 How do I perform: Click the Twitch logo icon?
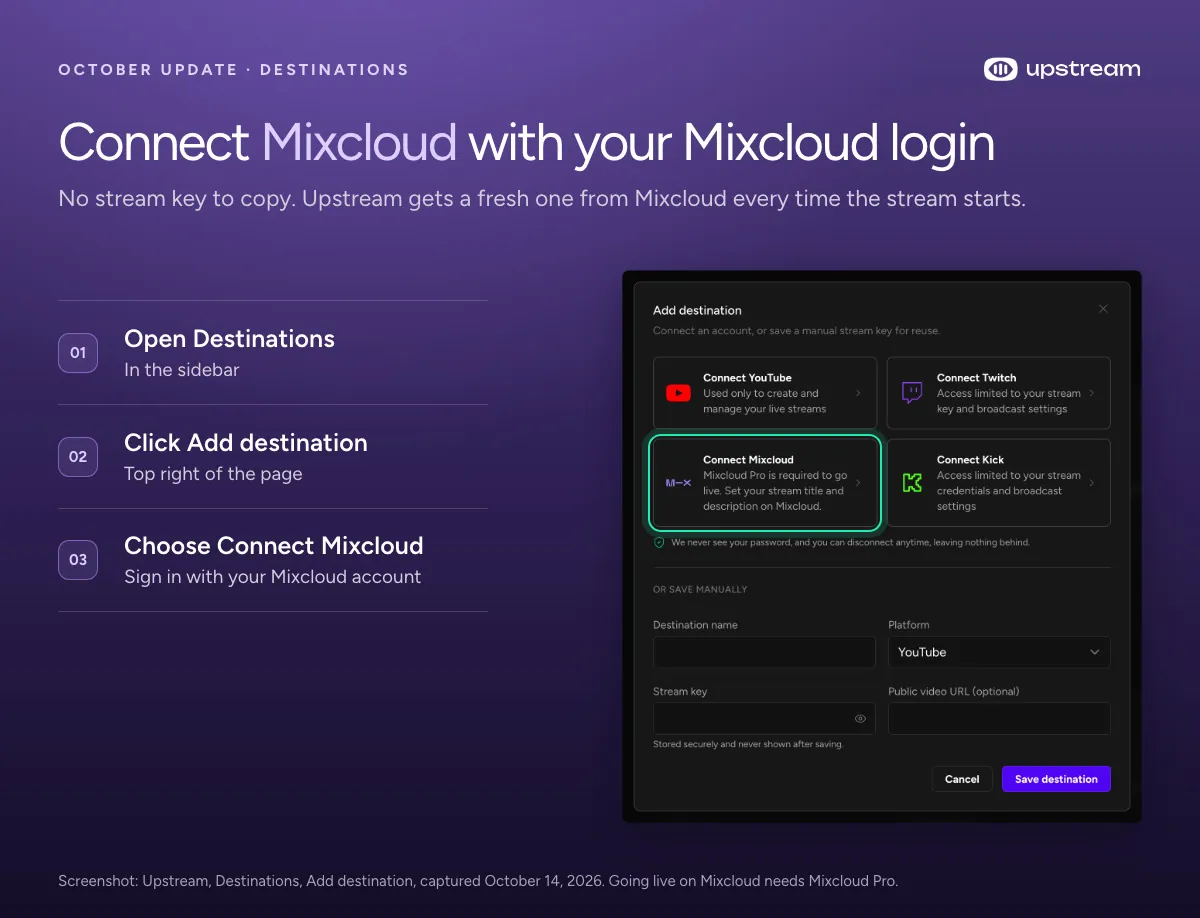912,393
